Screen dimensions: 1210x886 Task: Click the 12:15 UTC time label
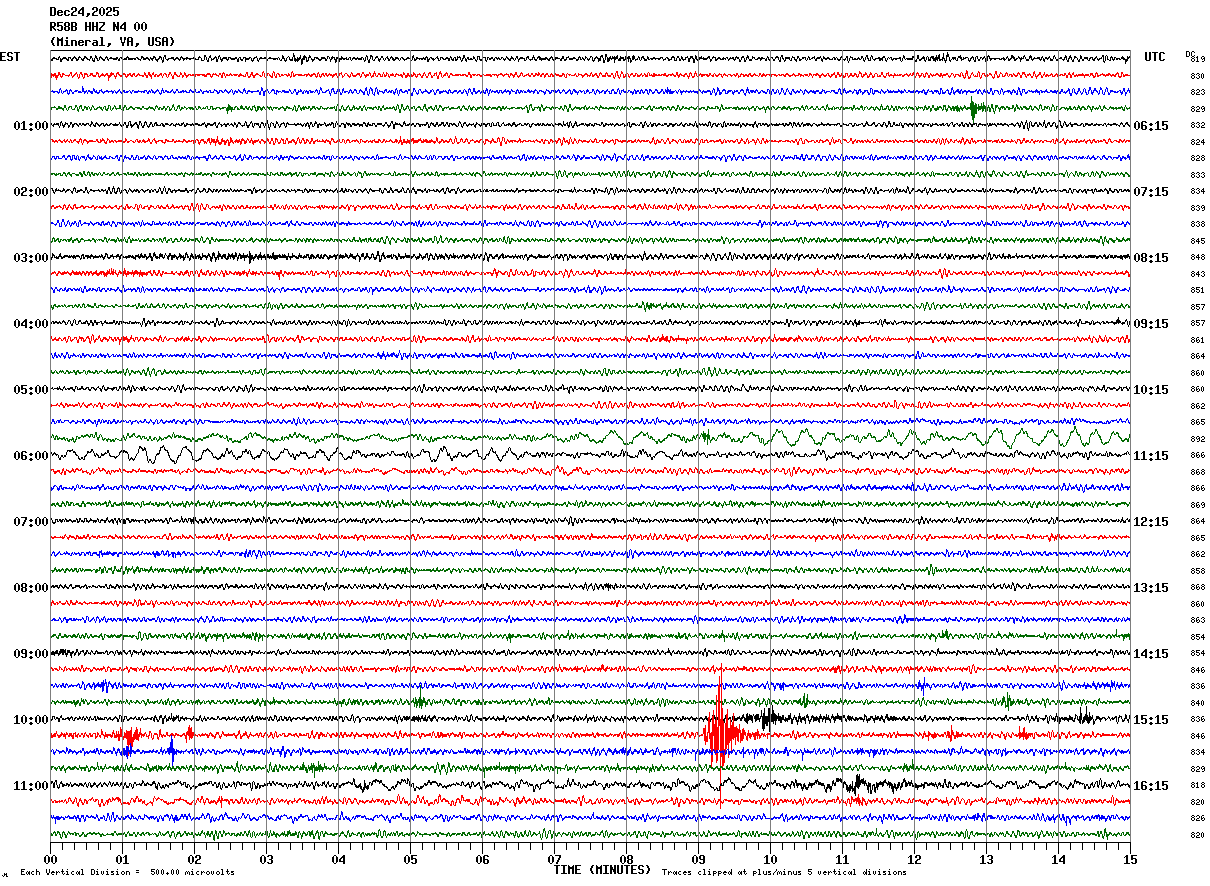[x=1150, y=522]
